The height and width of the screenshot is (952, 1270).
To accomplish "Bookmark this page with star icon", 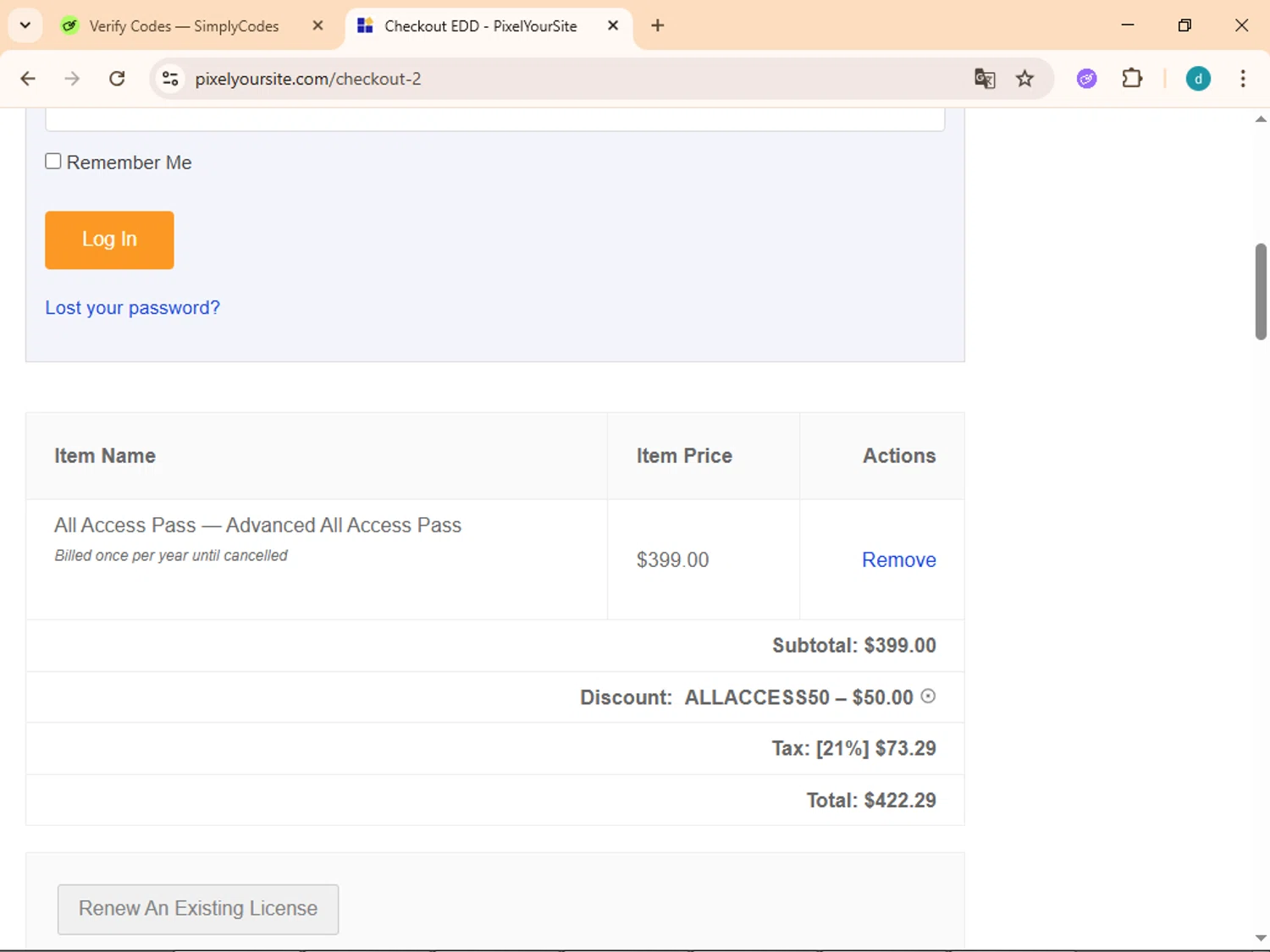I will click(1025, 79).
